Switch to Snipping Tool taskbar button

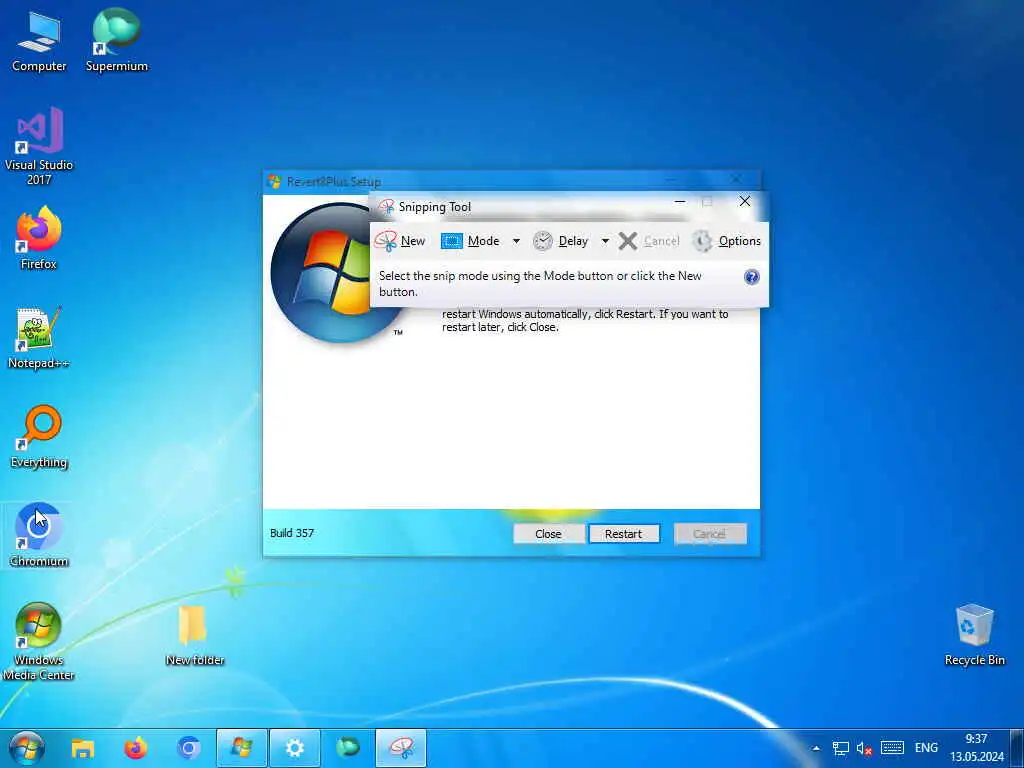pyautogui.click(x=401, y=748)
